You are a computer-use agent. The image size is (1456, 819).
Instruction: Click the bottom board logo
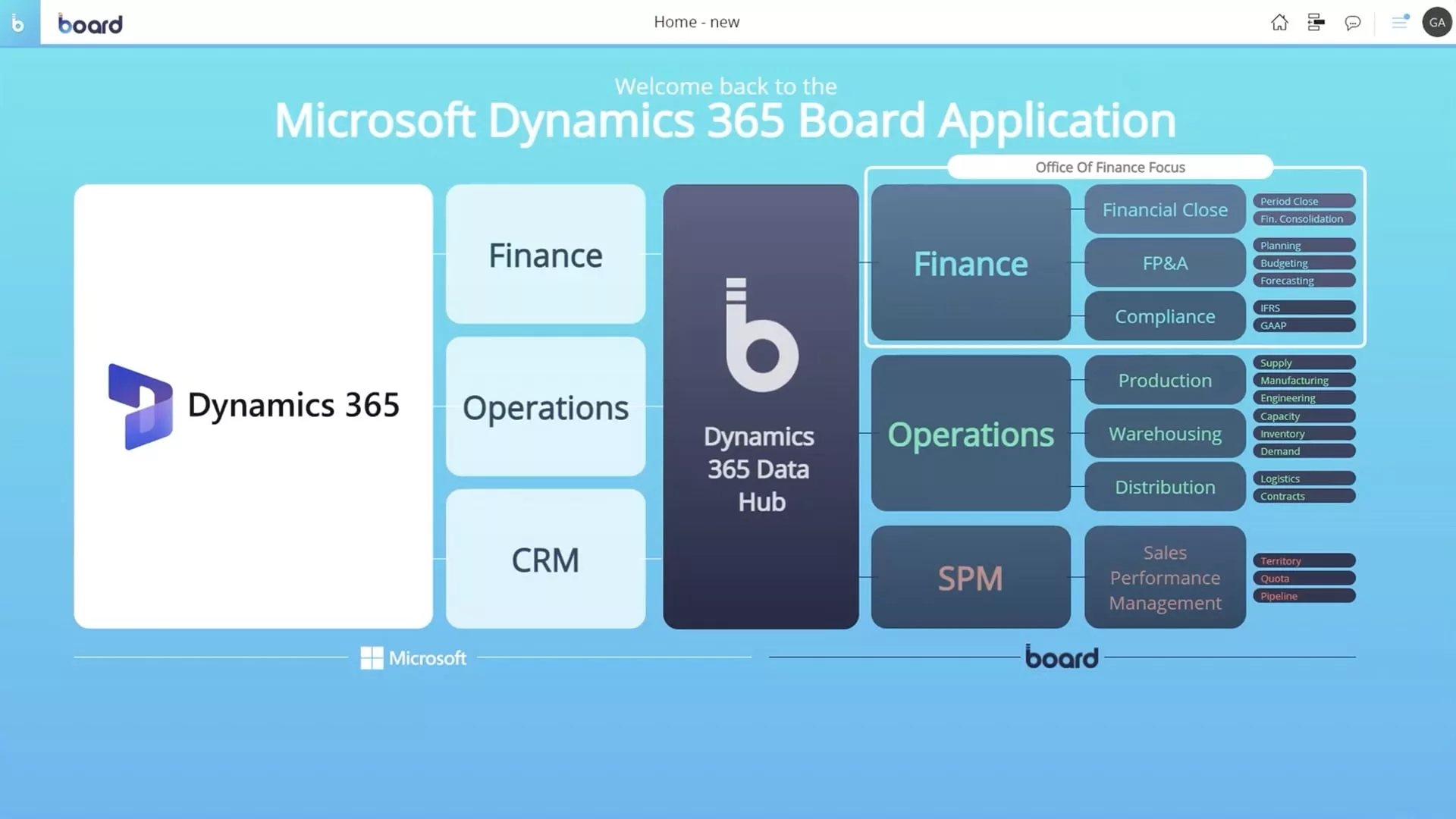1062,657
